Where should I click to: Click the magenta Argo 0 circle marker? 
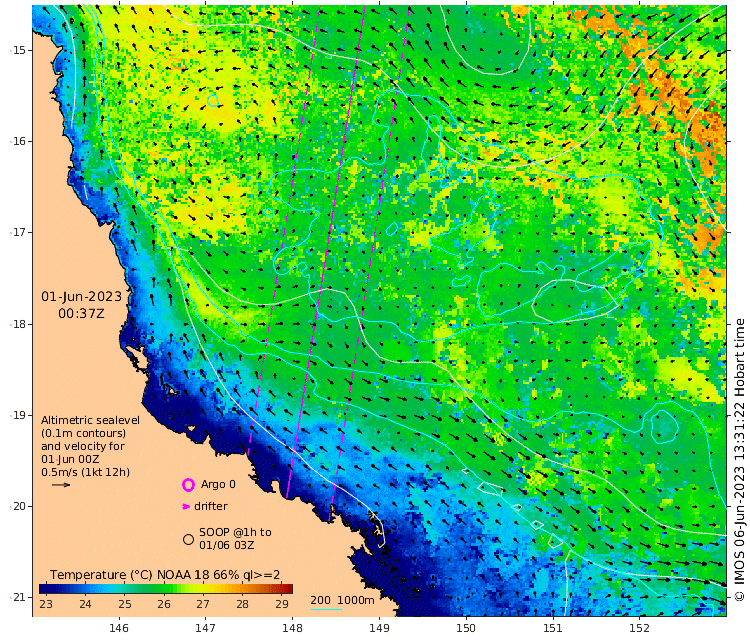pos(188,485)
